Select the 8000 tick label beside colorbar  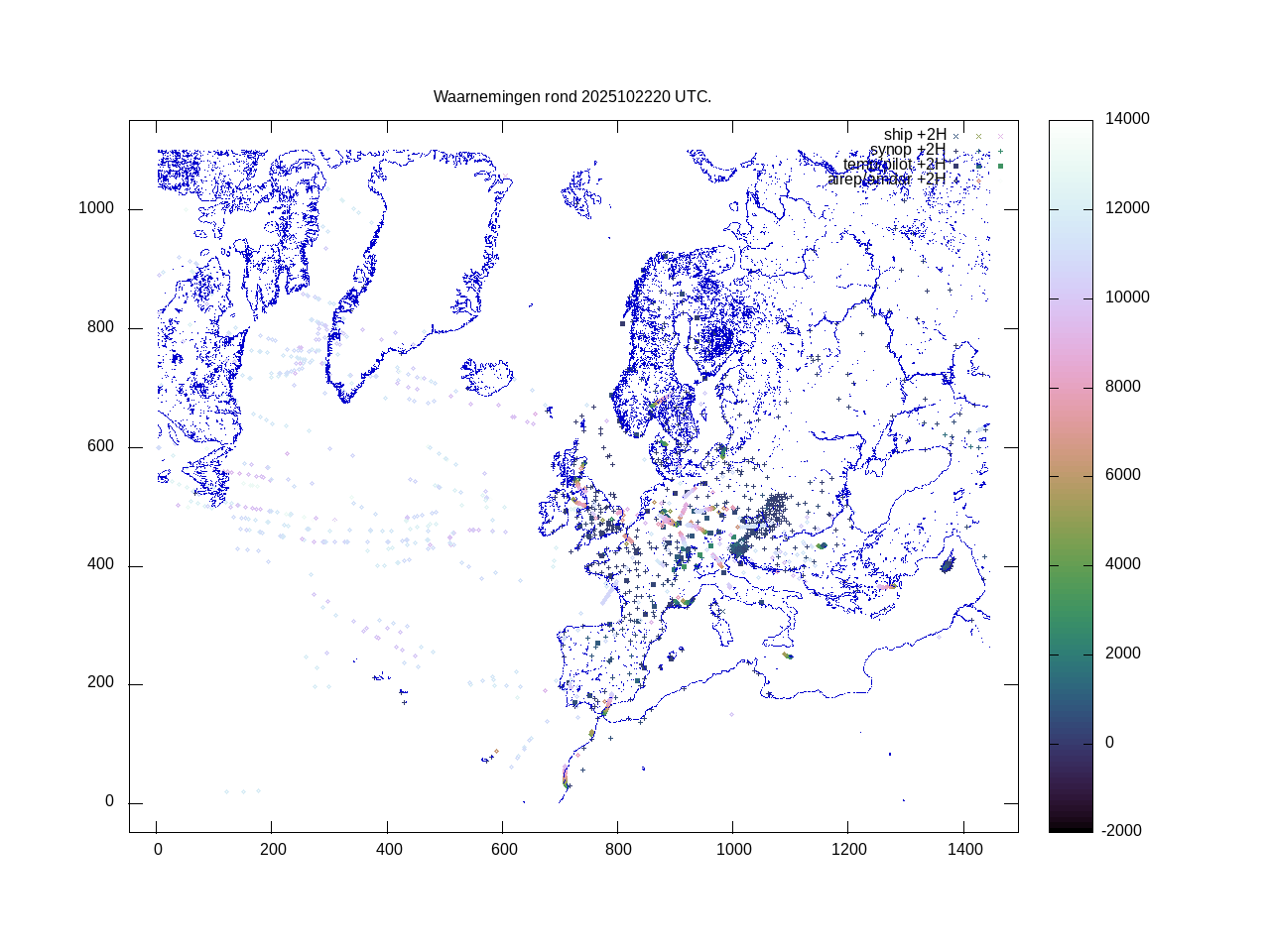1123,387
